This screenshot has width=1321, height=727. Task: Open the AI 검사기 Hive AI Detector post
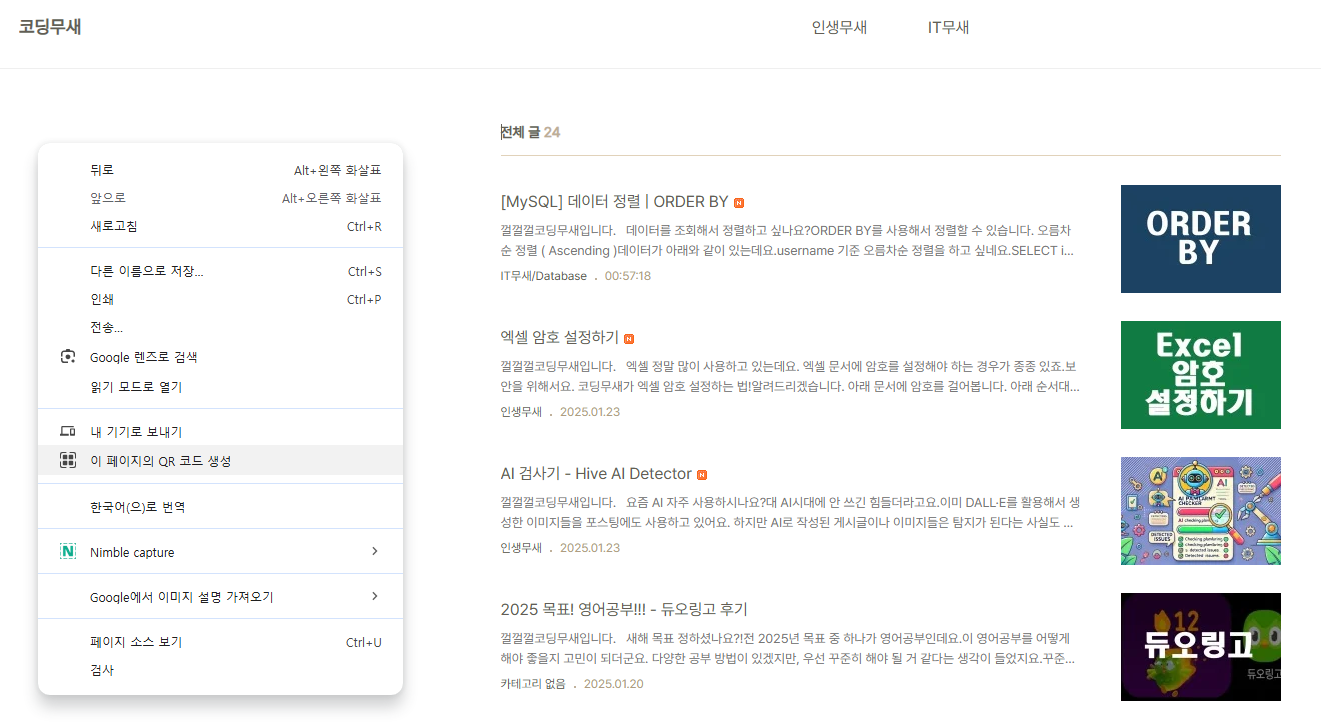coord(596,473)
